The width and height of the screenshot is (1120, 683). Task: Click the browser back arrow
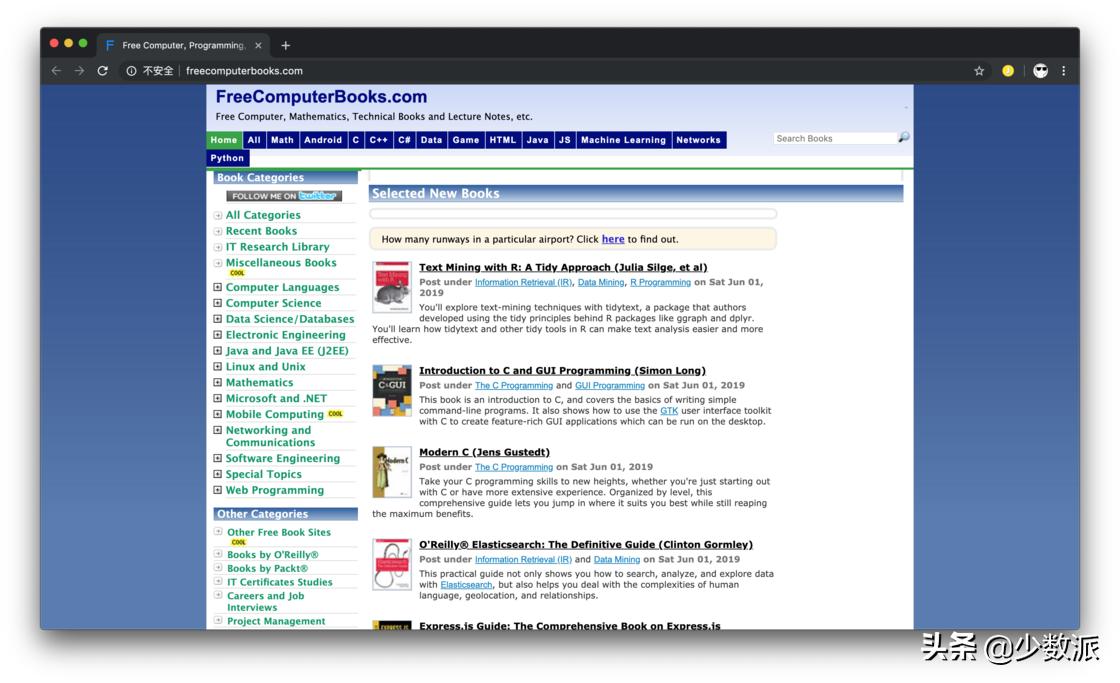tap(56, 71)
